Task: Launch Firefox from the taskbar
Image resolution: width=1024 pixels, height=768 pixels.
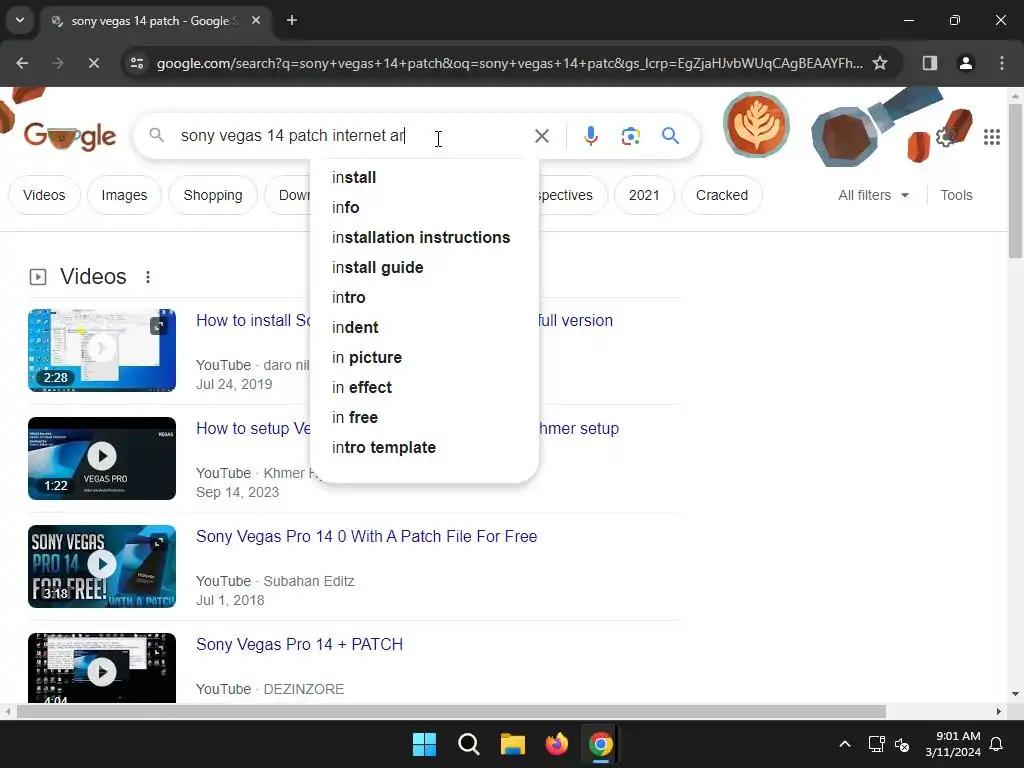Action: [556, 744]
